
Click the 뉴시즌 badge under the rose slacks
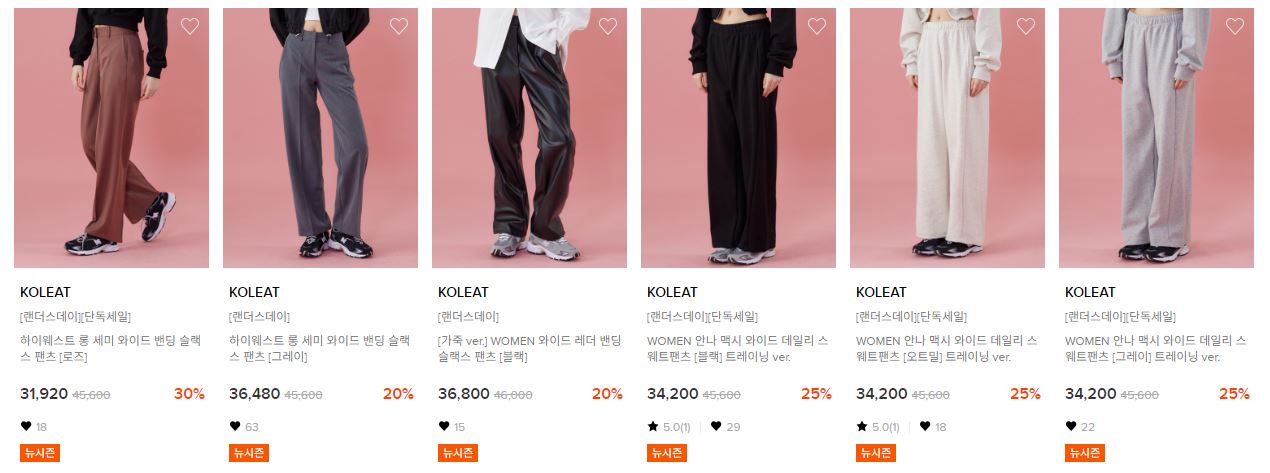coord(39,453)
